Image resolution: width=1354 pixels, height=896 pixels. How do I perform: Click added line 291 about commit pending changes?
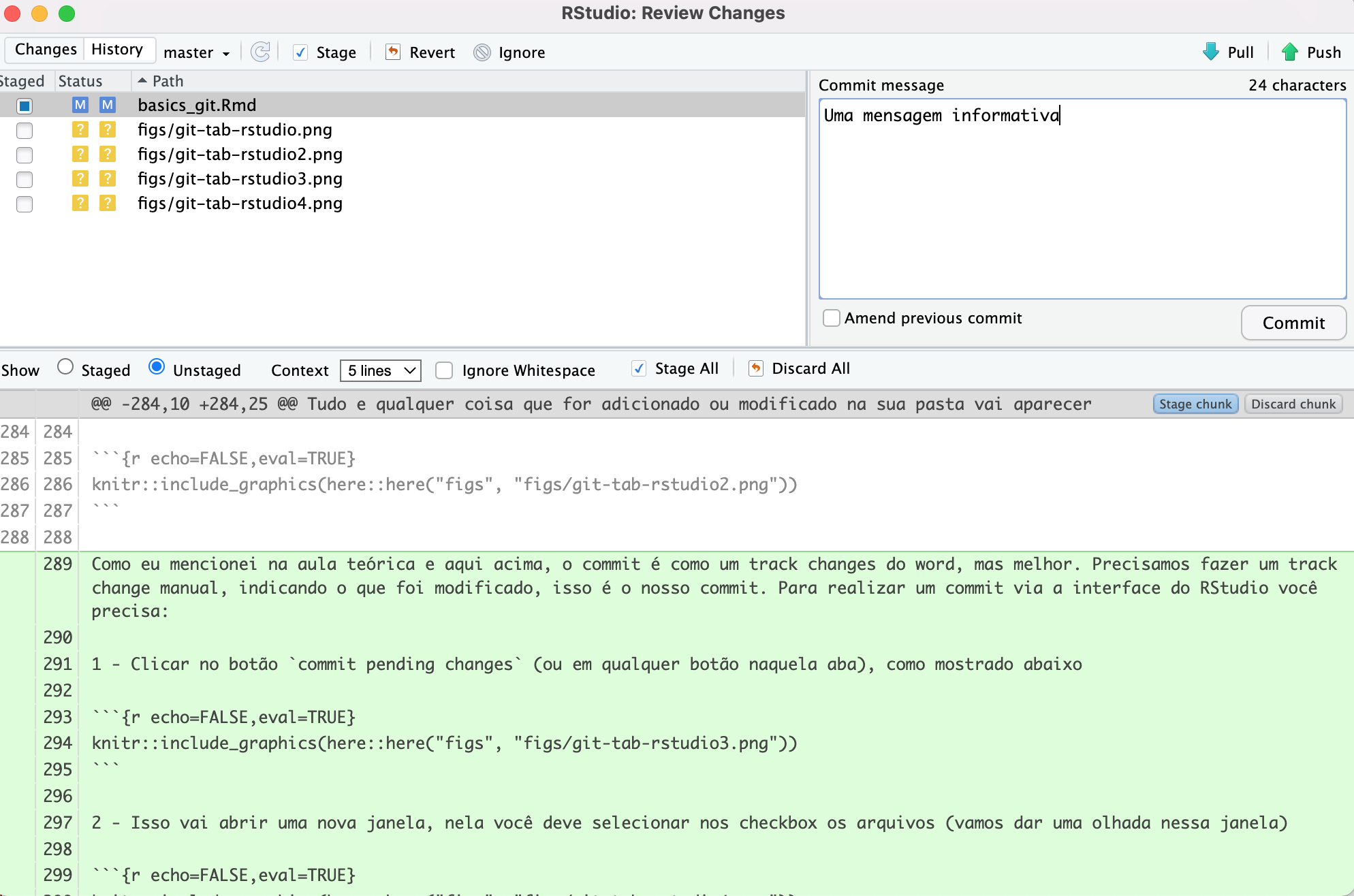click(586, 664)
